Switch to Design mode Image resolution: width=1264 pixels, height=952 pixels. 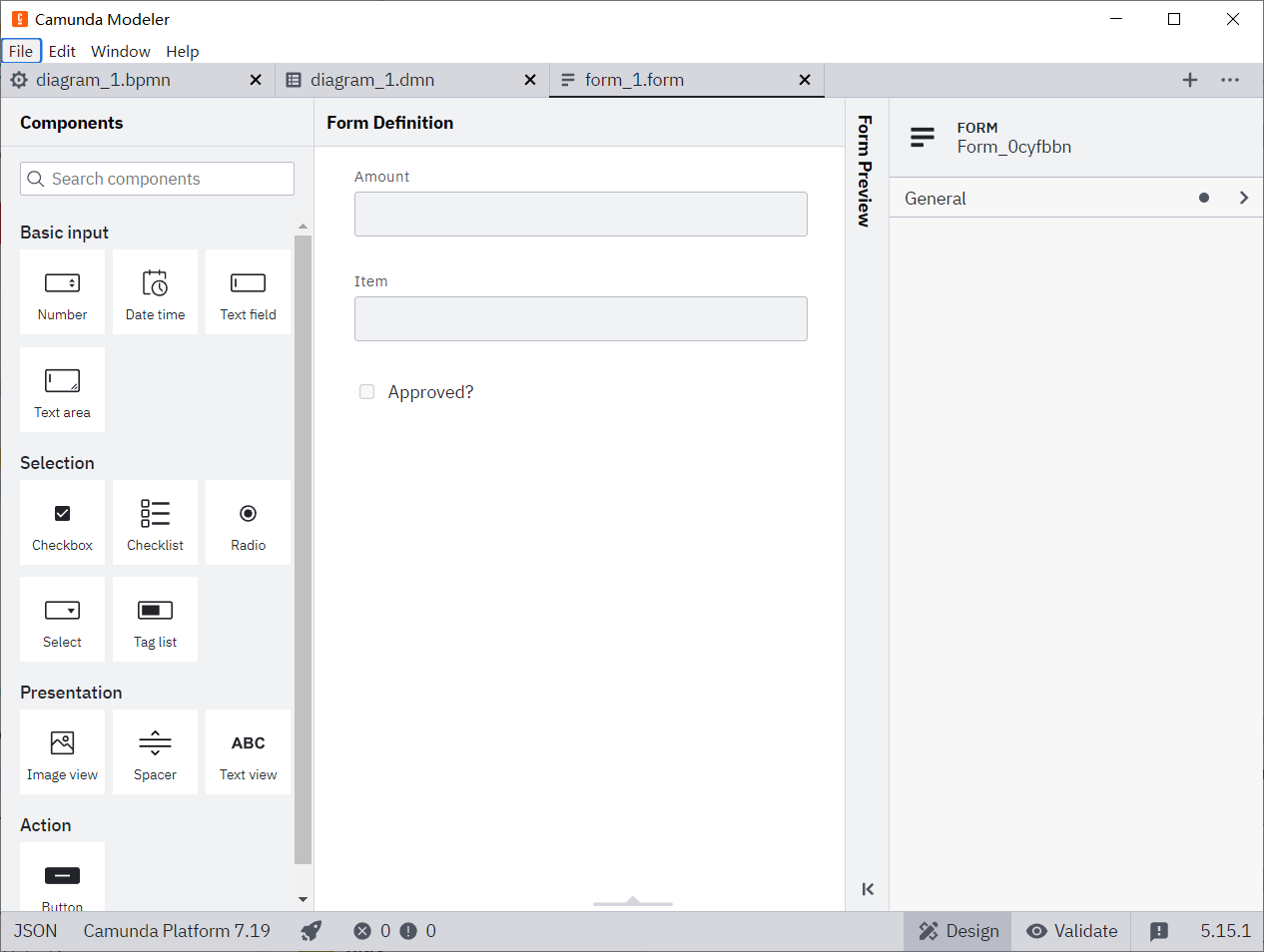pos(958,931)
